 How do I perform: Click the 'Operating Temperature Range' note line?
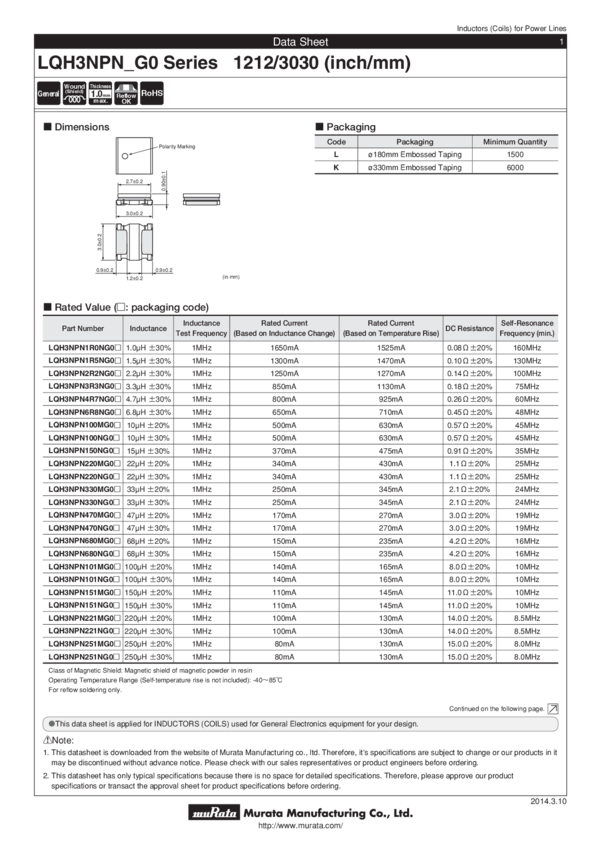tap(165, 680)
